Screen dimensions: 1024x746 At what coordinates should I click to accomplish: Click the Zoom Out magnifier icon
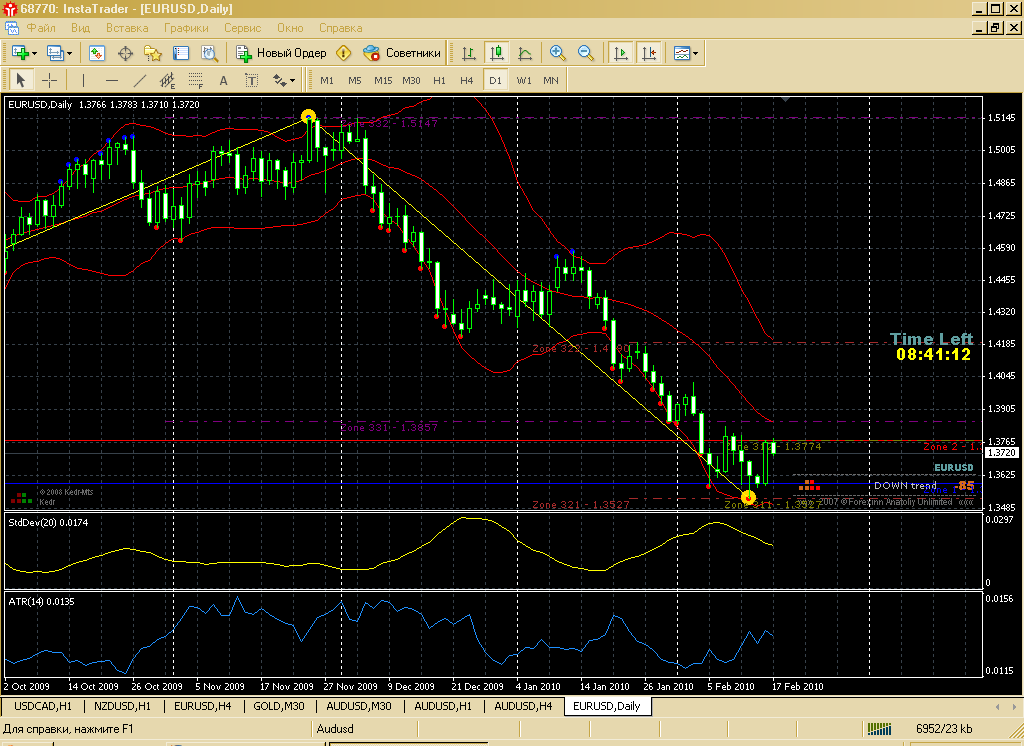(585, 53)
